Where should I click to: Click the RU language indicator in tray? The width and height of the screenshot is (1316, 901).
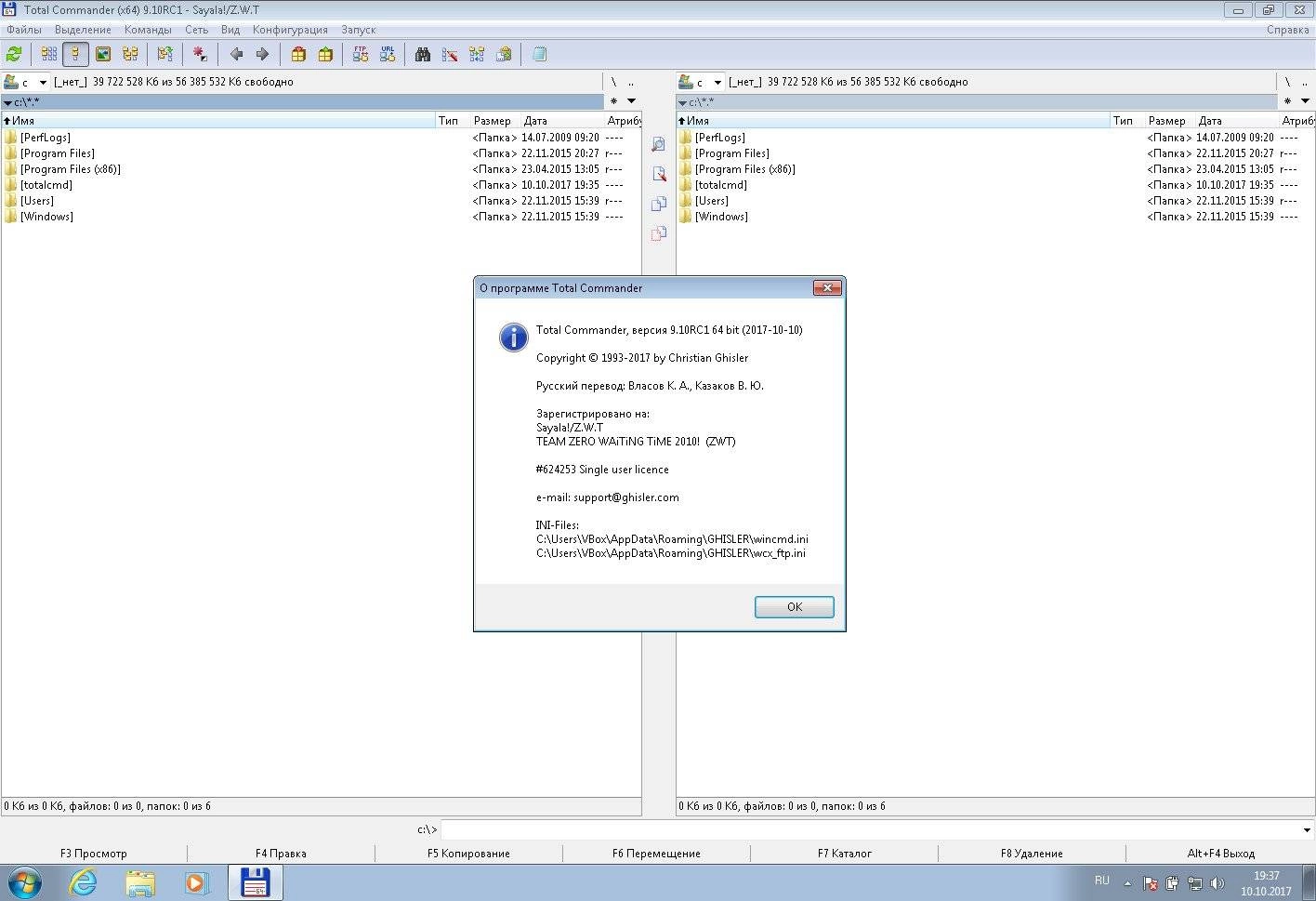[x=1102, y=881]
